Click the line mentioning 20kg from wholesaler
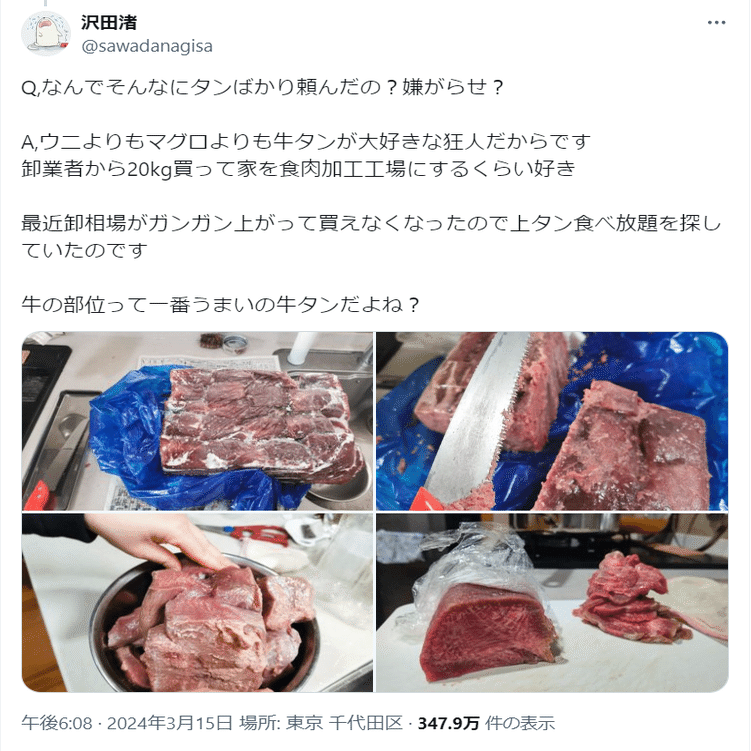 click(298, 169)
